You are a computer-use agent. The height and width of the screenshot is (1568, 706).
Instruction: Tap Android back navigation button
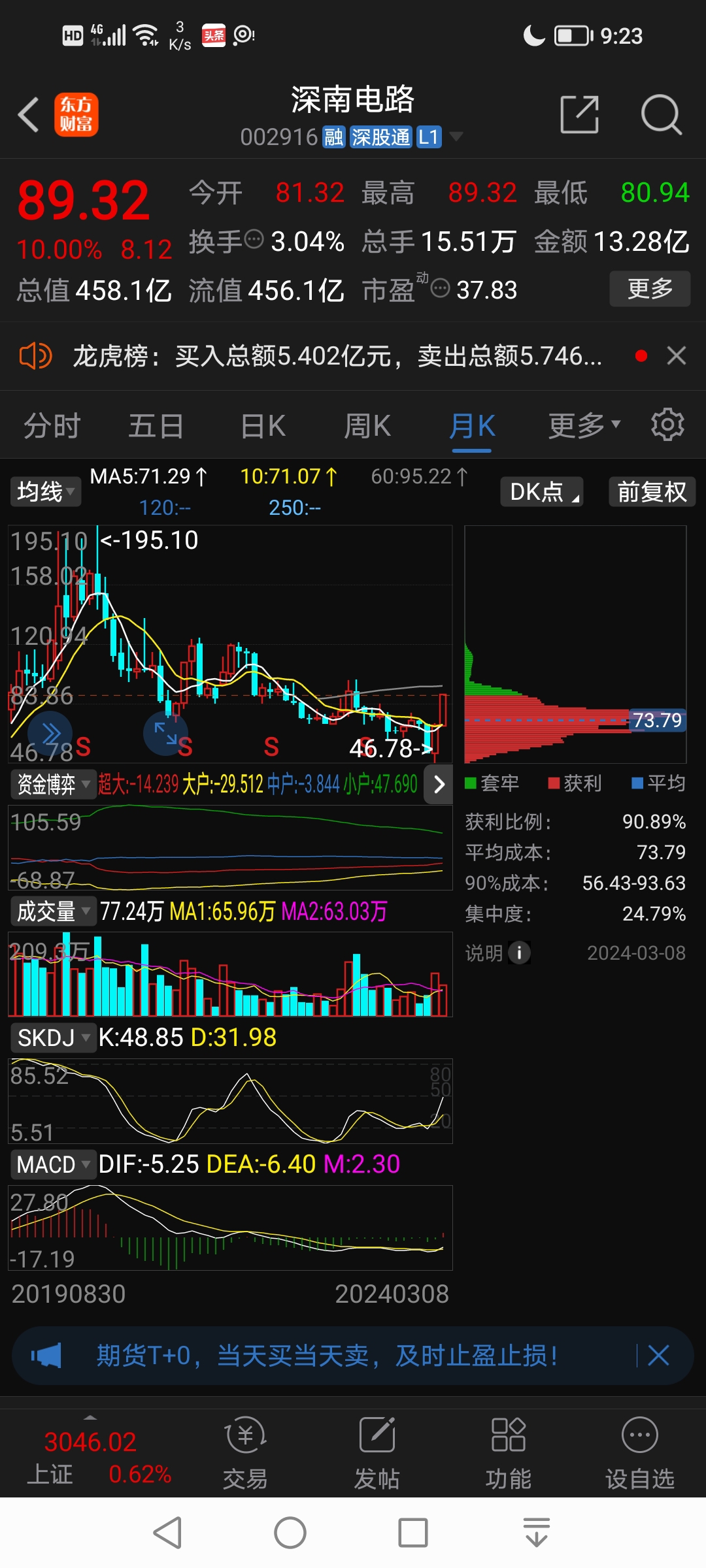[x=167, y=1533]
